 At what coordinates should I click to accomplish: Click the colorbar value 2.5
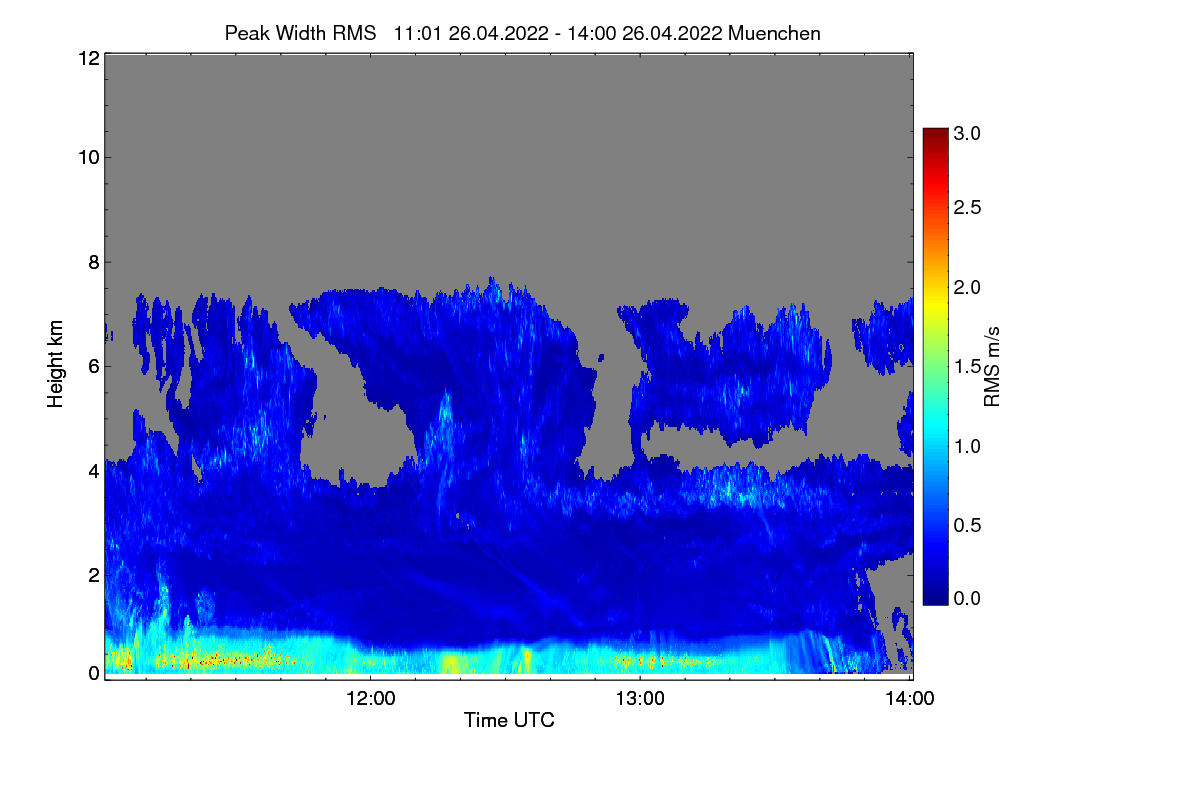(x=968, y=208)
